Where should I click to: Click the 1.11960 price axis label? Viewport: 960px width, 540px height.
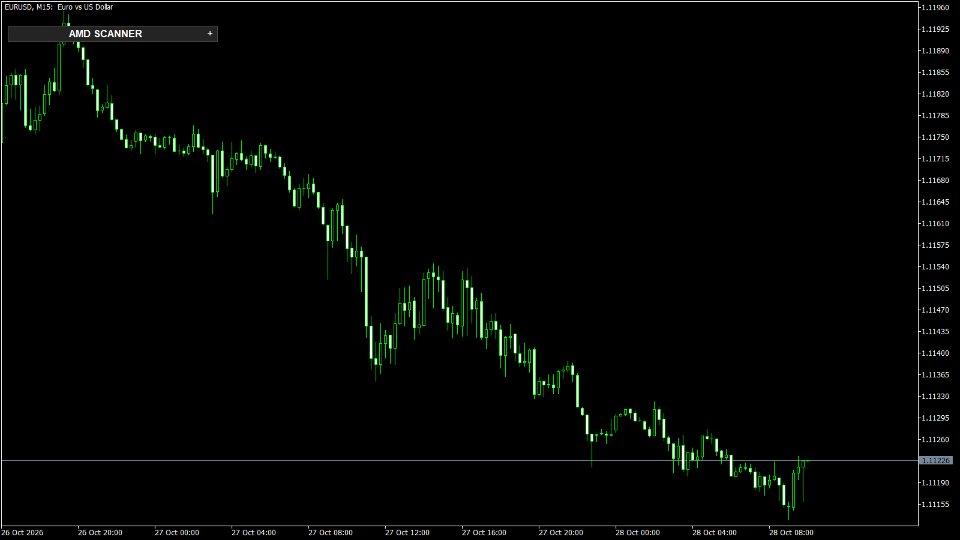[935, 7]
